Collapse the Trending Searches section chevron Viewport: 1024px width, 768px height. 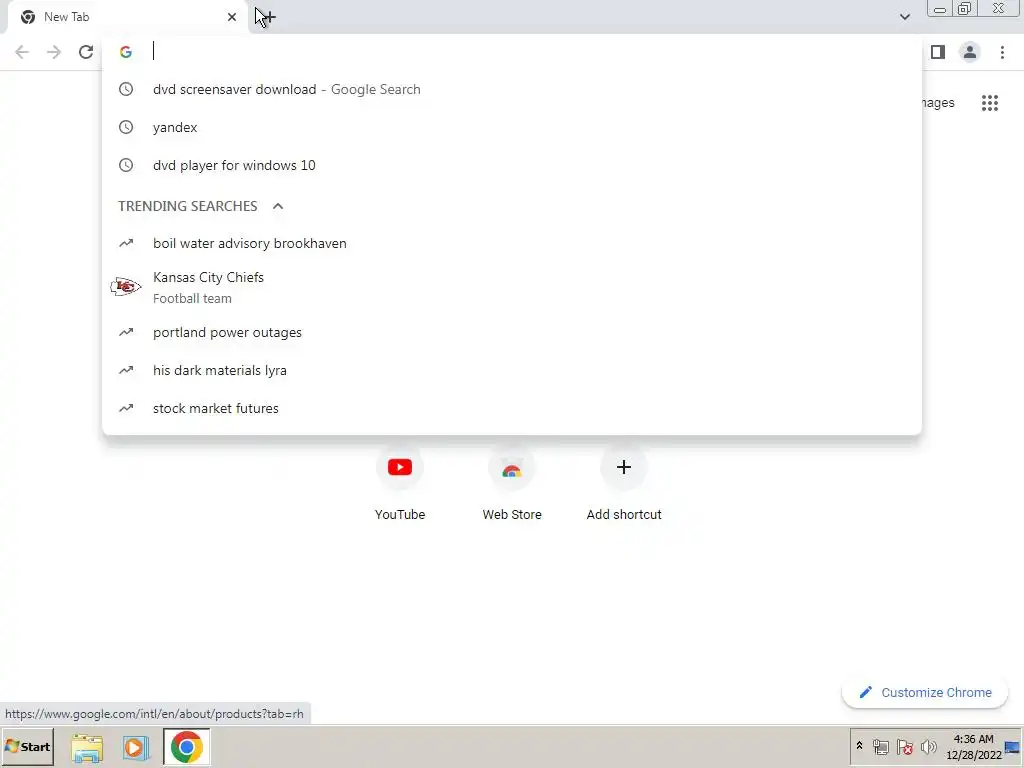pos(278,206)
